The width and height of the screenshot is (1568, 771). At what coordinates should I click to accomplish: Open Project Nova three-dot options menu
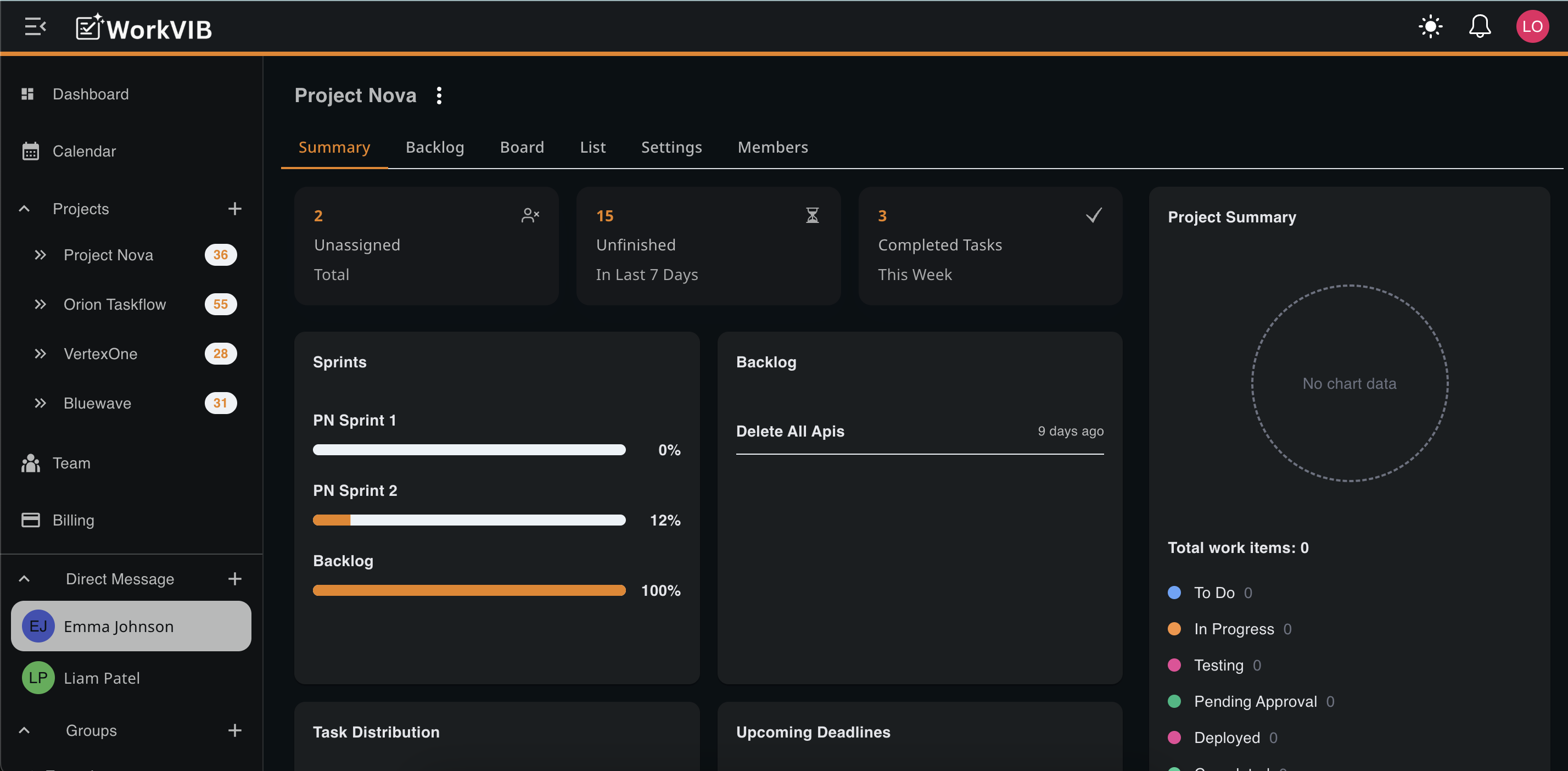click(439, 96)
